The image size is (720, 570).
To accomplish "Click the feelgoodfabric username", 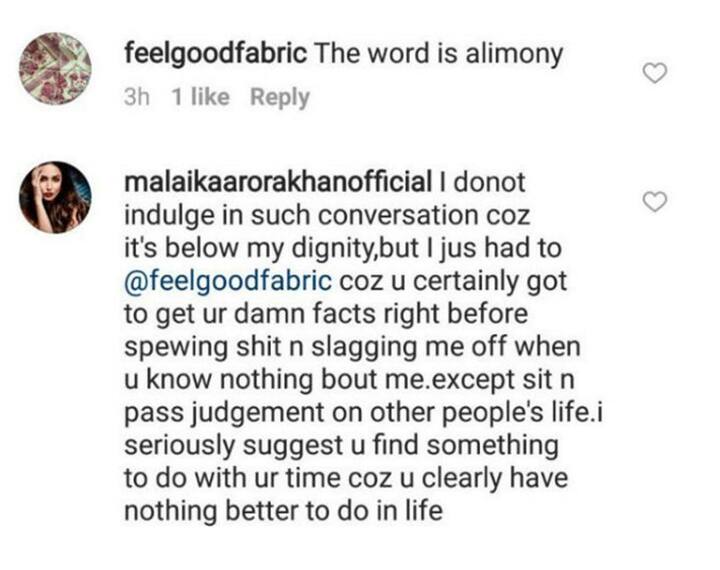I will 215,54.
